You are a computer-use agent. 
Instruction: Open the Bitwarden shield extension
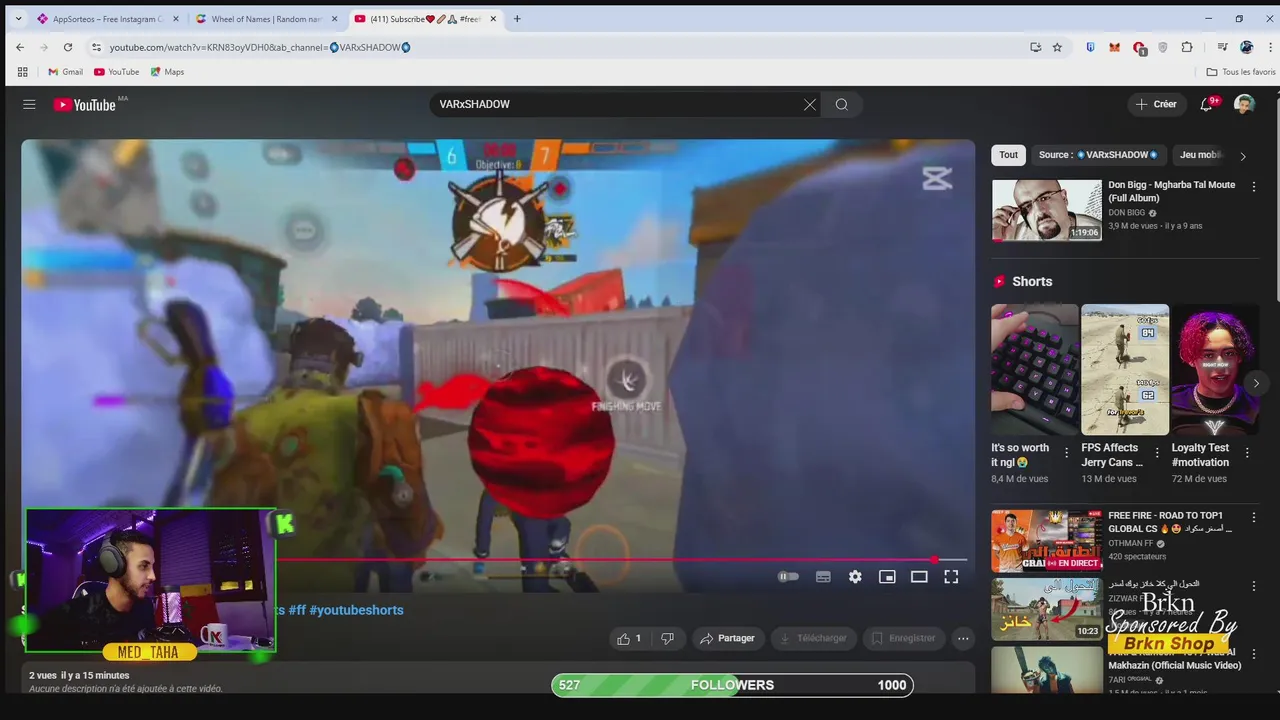tap(1090, 47)
